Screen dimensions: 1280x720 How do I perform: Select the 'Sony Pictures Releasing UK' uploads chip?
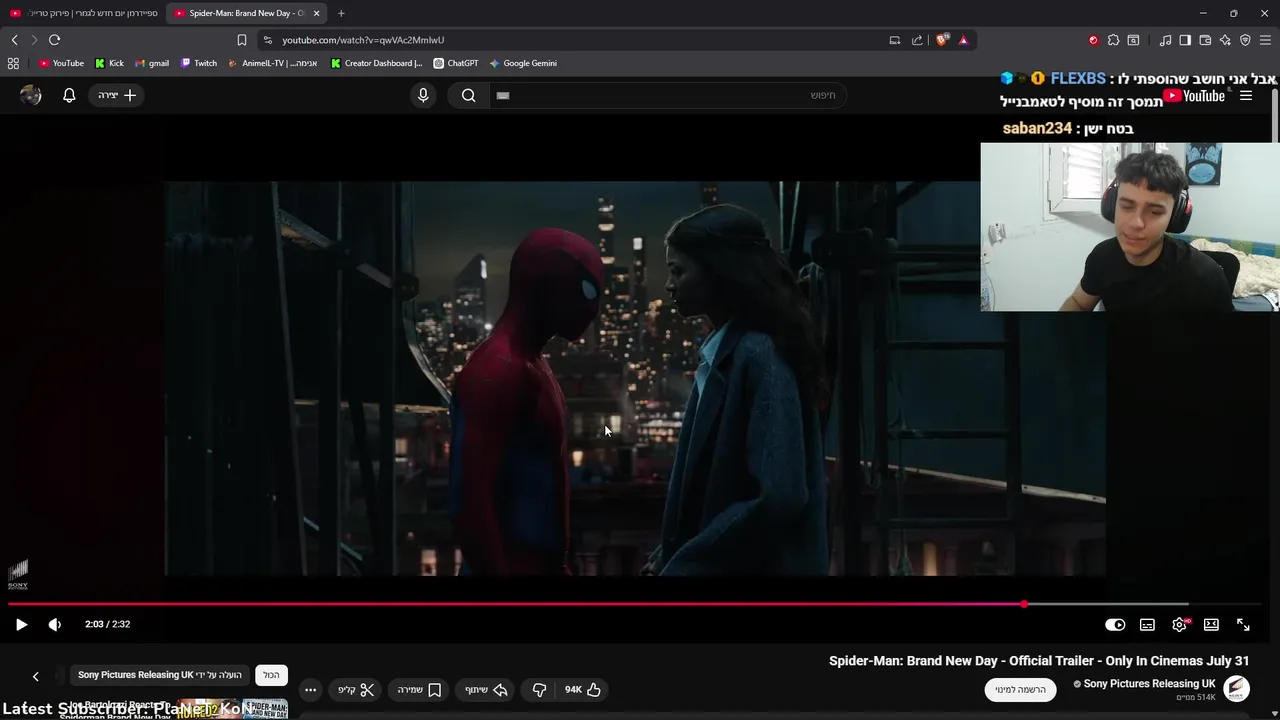160,675
